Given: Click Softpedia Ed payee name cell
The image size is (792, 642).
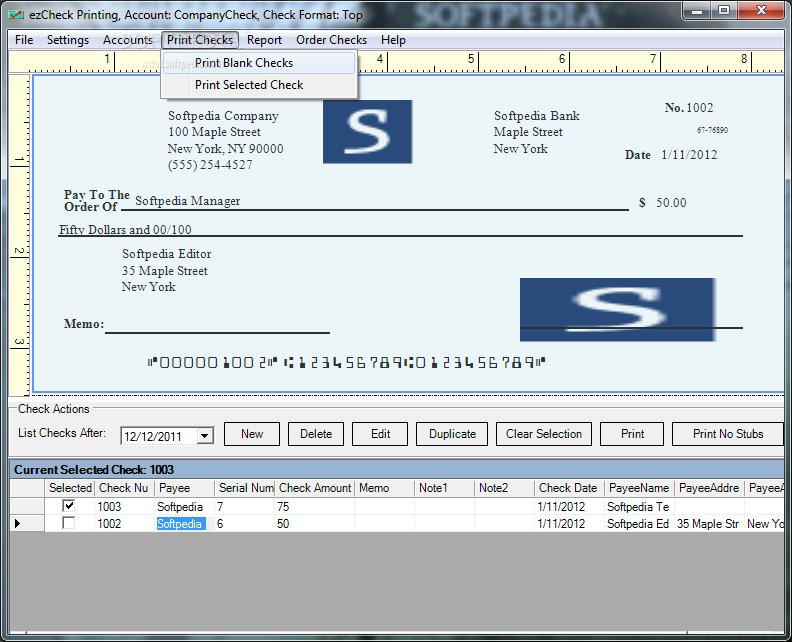Looking at the screenshot, I should pos(639,523).
